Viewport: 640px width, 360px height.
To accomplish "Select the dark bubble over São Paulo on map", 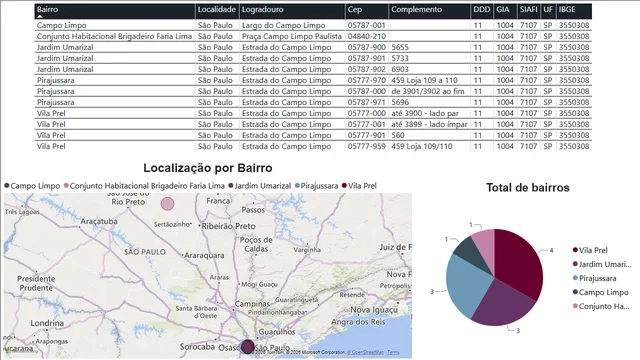I will [x=247, y=347].
